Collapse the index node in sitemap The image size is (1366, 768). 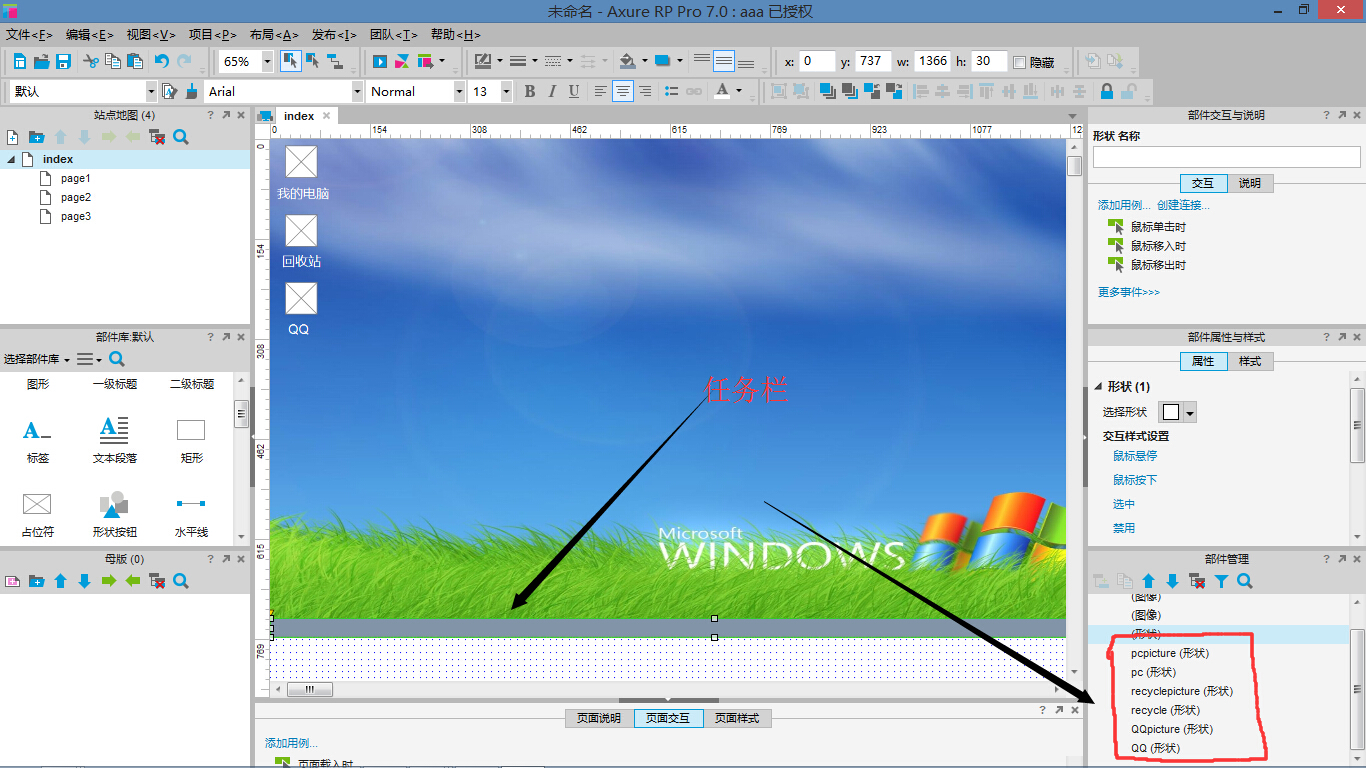(11, 160)
